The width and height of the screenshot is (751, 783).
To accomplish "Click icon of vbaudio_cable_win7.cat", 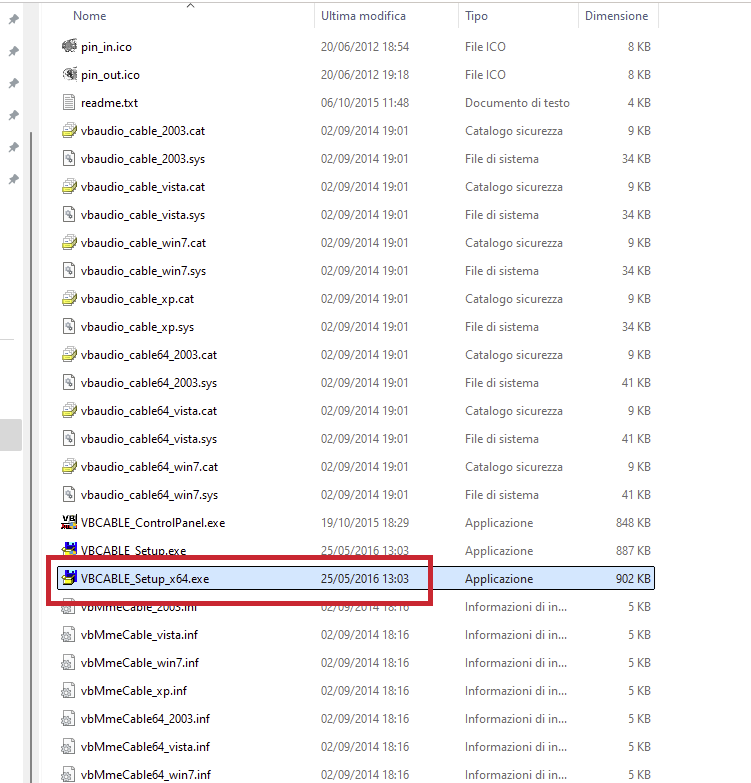I will (69, 242).
